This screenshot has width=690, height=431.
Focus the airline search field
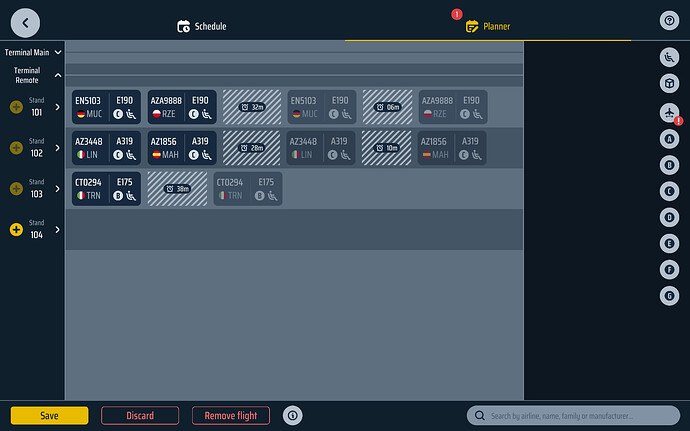(x=573, y=416)
